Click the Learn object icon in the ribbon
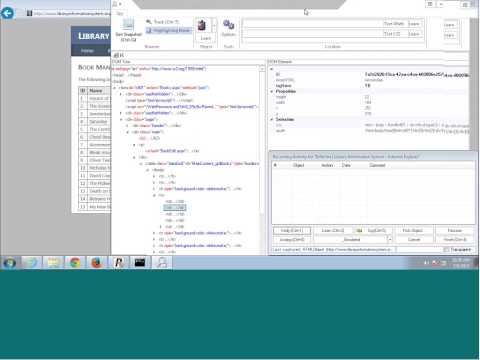 [202, 26]
